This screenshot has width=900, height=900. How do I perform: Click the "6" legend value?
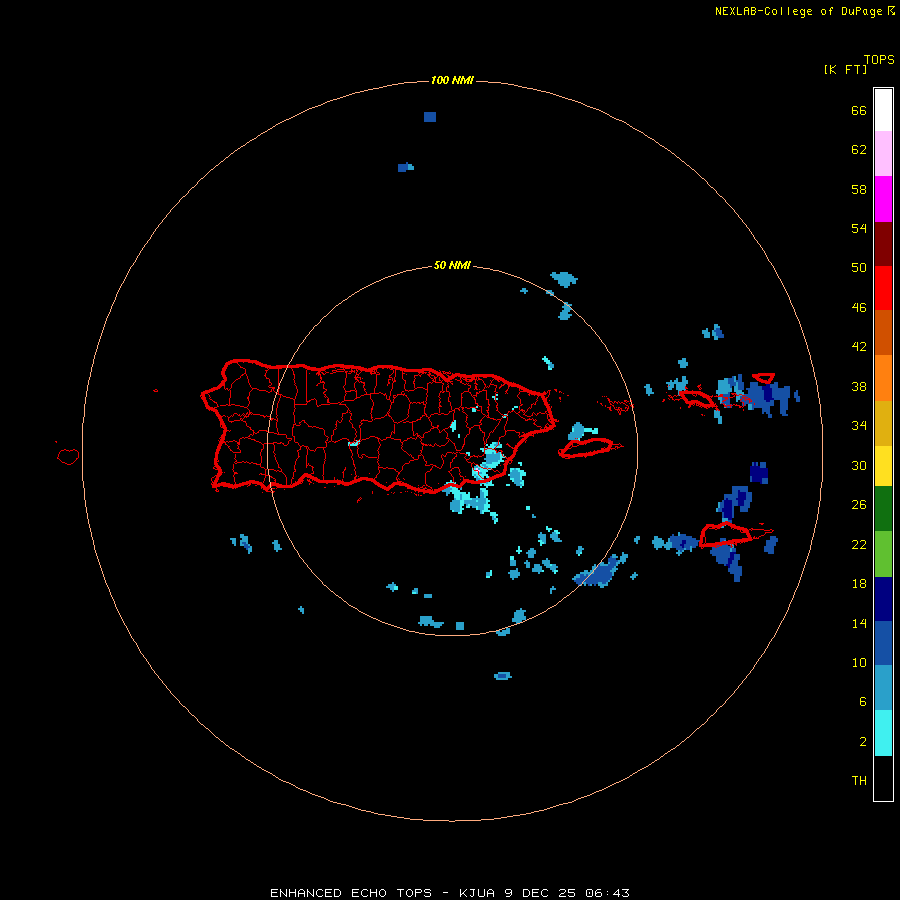(x=863, y=701)
